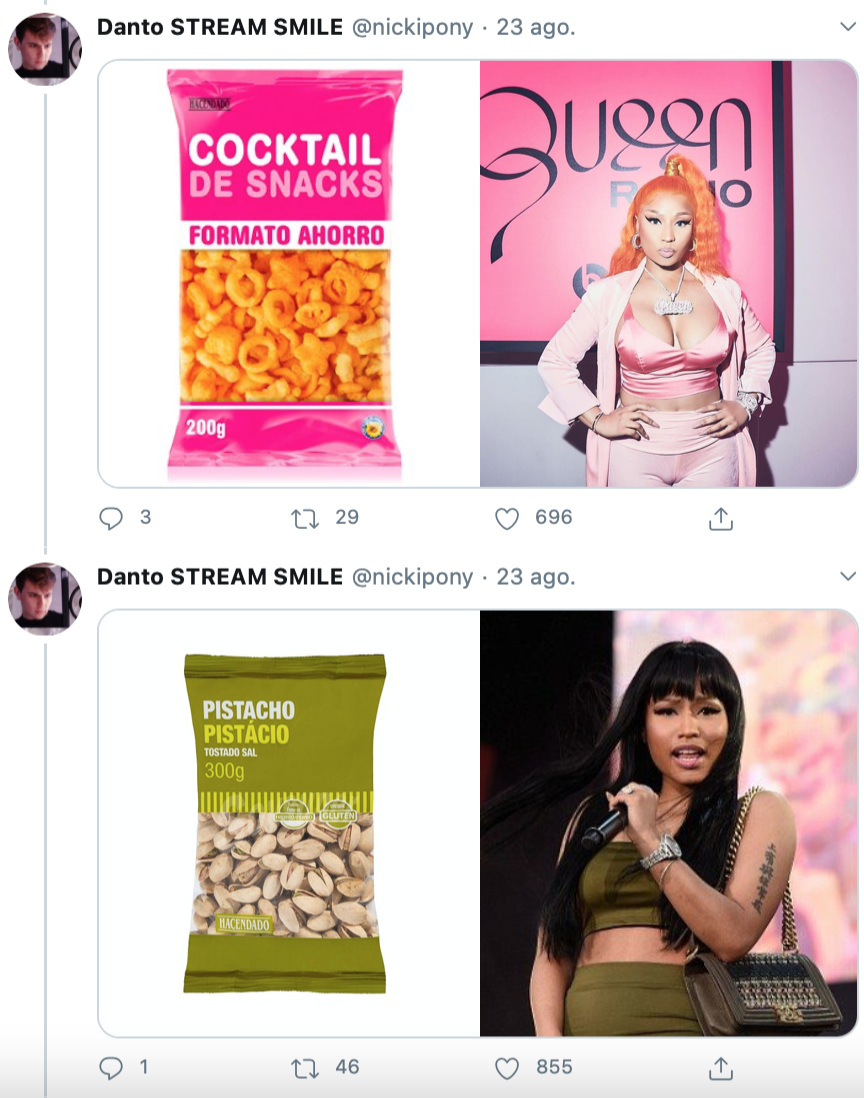Like the Cocktail de Snacks tweet

(x=508, y=518)
